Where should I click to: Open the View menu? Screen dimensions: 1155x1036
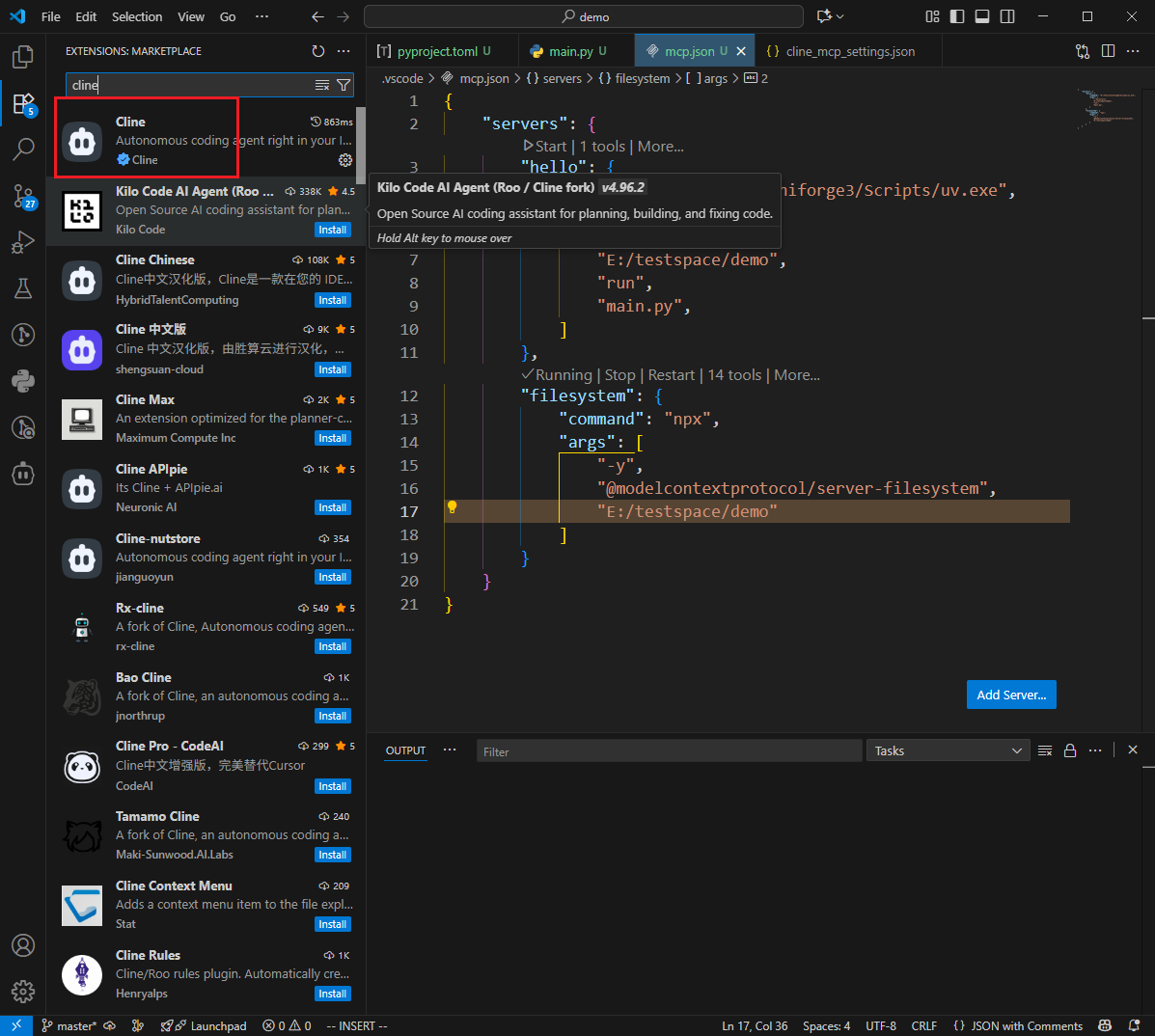191,16
